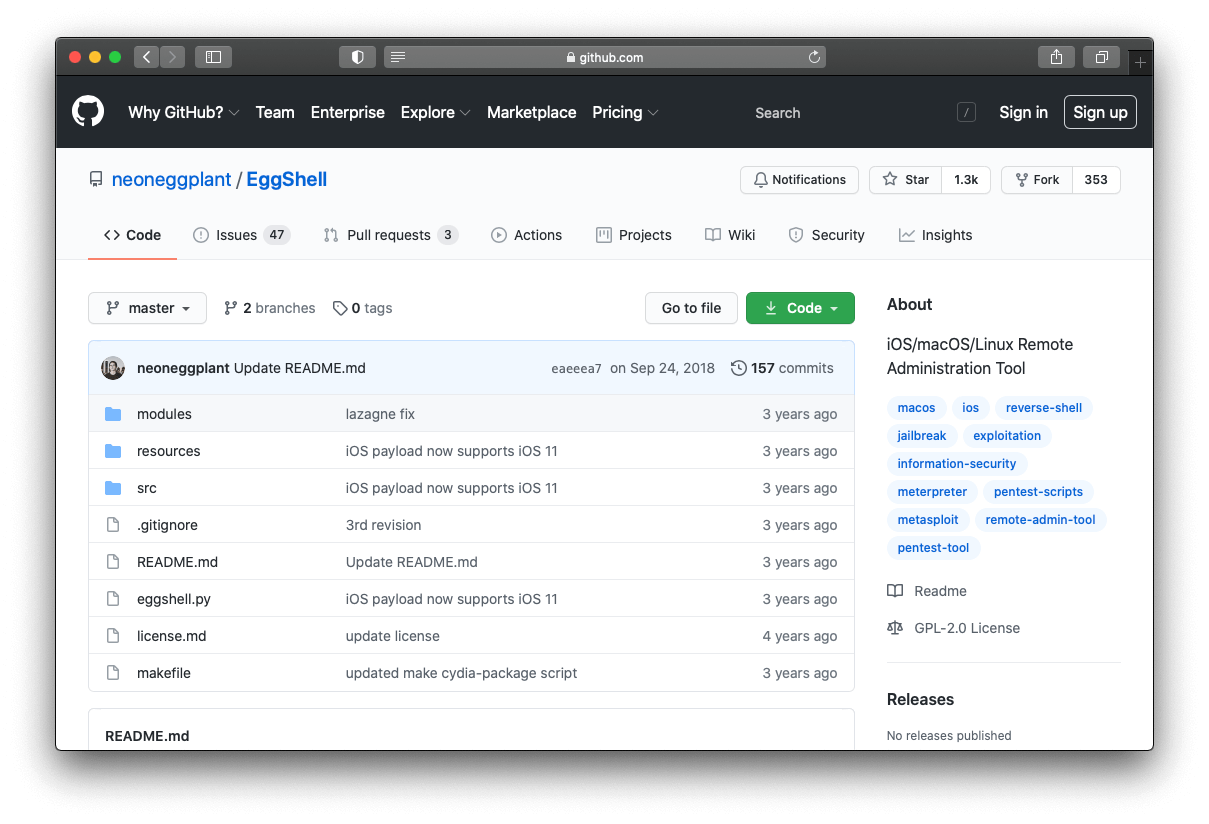
Task: Click the repository book icon near neoneggplant
Action: click(96, 180)
